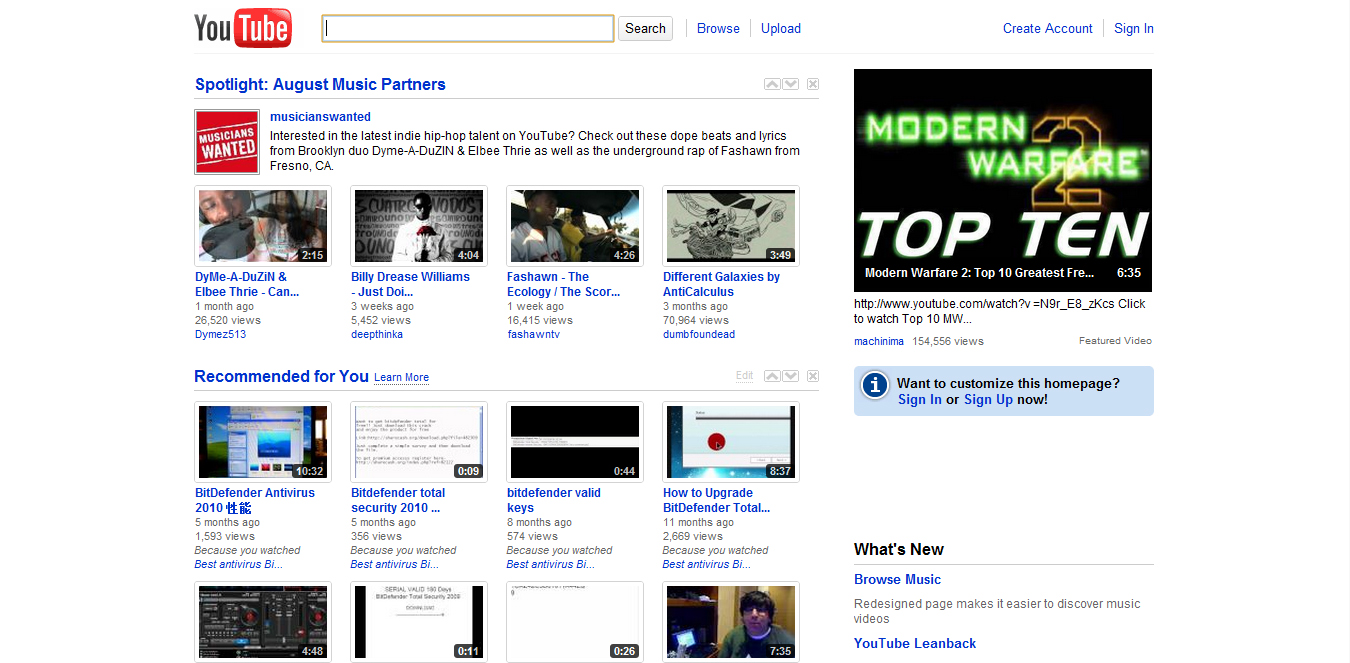The width and height of the screenshot is (1350, 663).
Task: Click Learn More beside Recommended for You
Action: 401,378
